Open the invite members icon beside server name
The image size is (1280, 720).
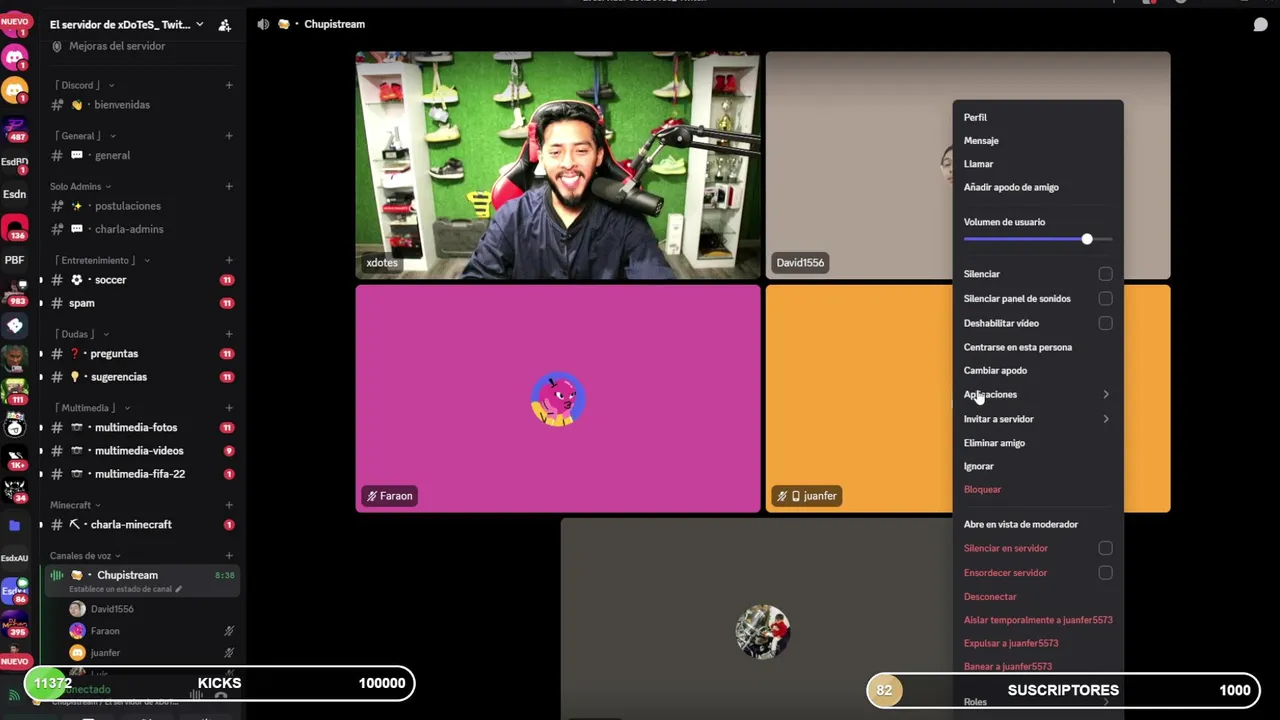(224, 24)
